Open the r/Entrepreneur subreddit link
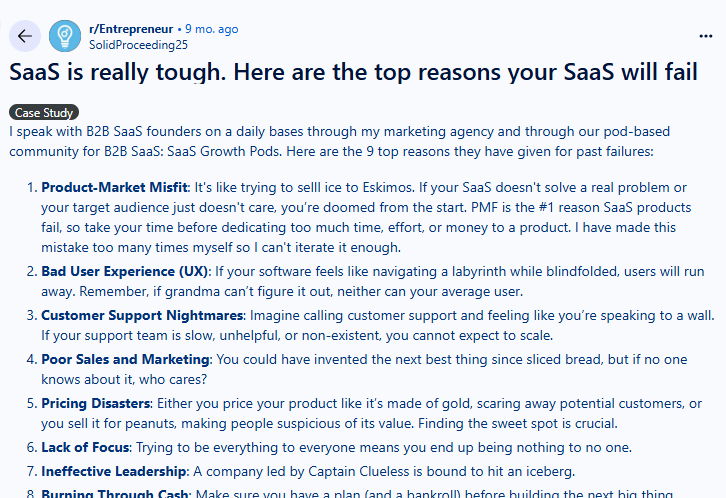The image size is (726, 498). point(132,29)
